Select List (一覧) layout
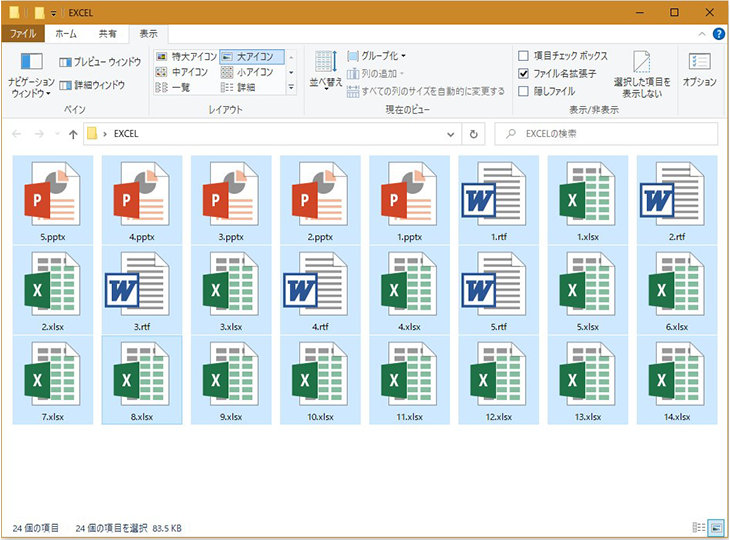 tap(172, 87)
